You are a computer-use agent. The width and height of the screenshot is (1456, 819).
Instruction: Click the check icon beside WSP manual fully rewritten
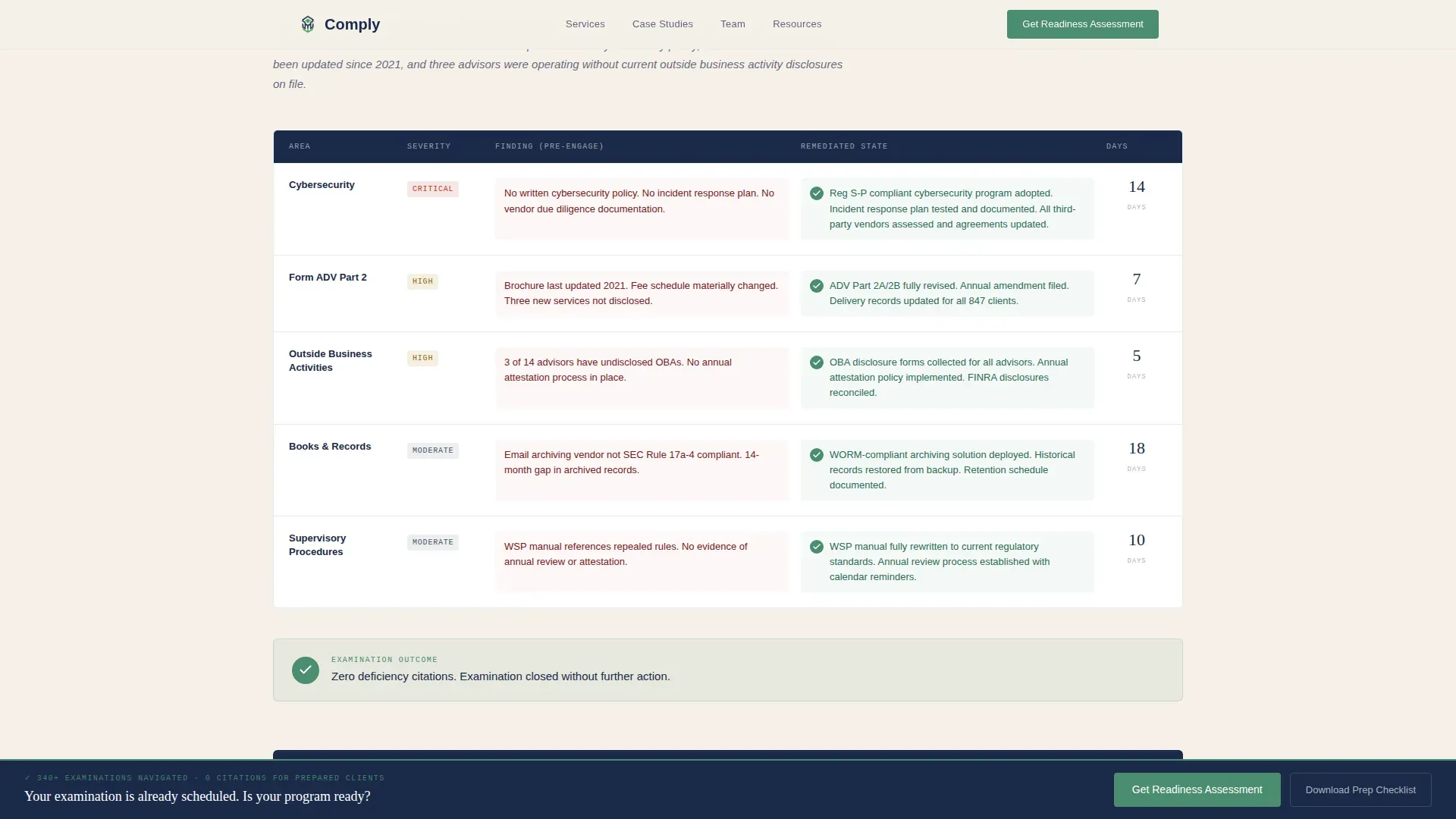(817, 547)
